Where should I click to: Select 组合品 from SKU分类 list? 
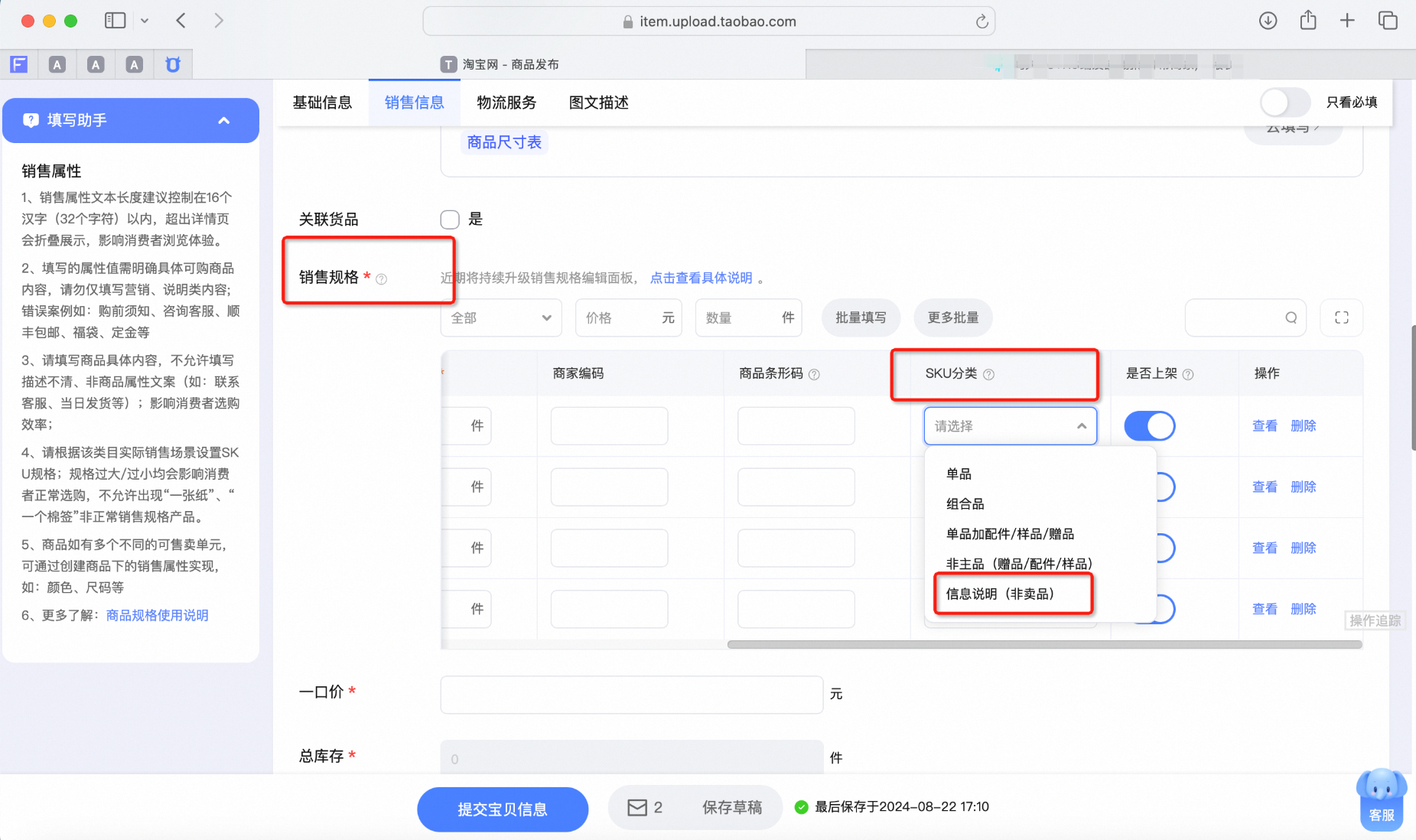coord(965,503)
